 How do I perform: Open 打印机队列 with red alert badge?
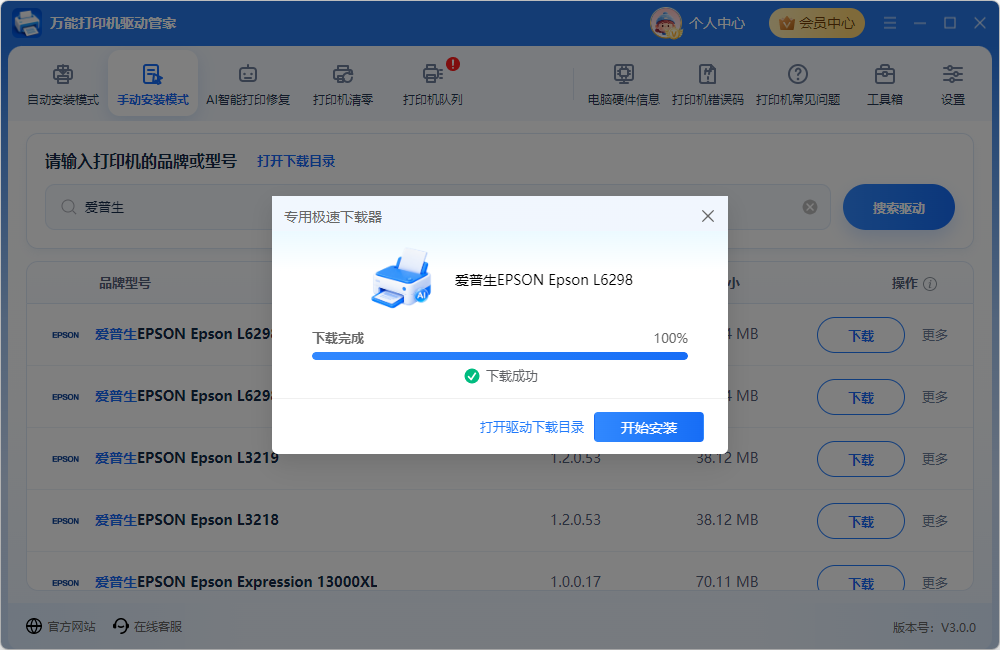[x=432, y=84]
